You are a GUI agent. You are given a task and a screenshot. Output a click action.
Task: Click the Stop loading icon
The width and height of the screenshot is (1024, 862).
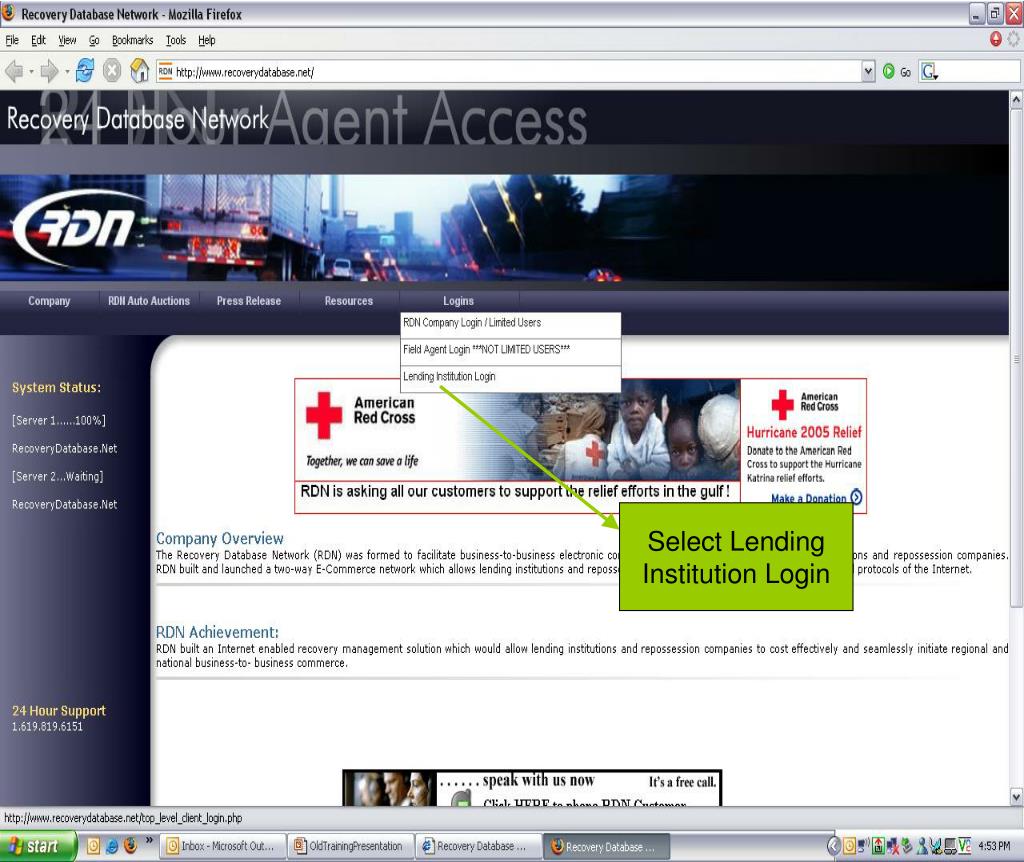tap(112, 71)
